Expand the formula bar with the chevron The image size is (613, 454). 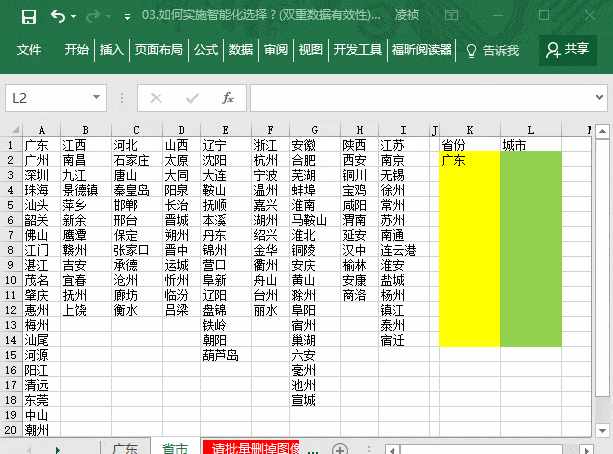[599, 98]
